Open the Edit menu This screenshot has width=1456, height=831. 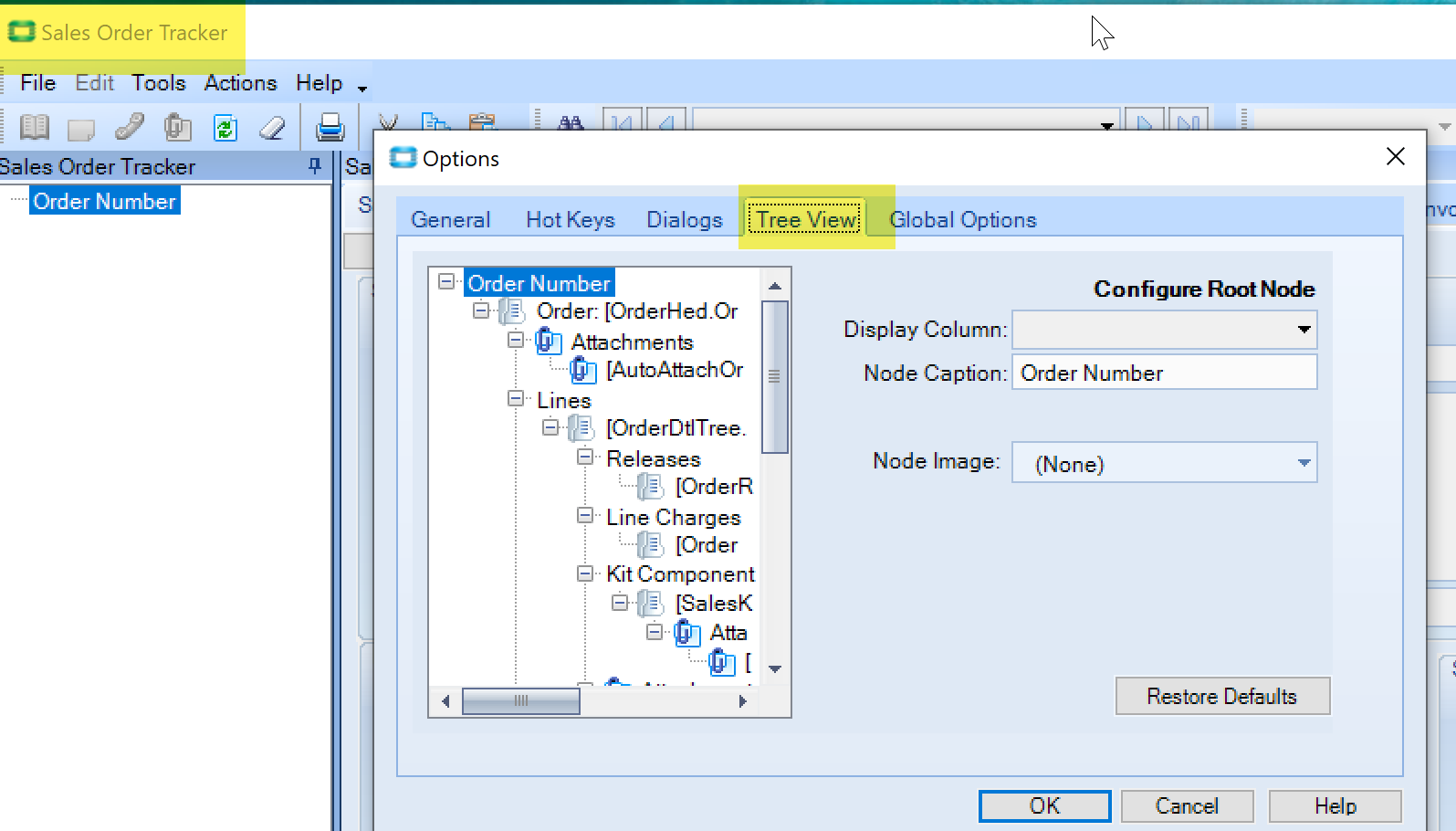[95, 83]
